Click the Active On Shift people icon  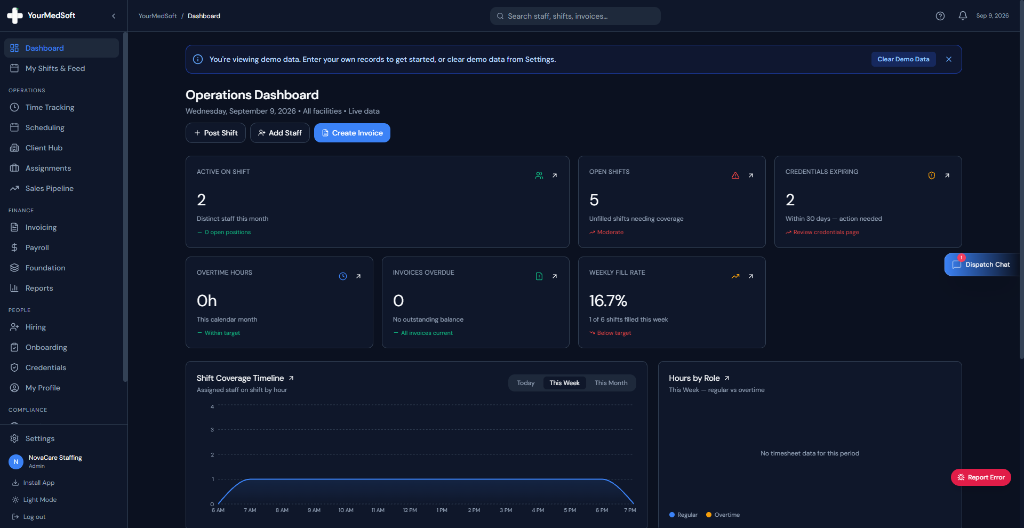[x=539, y=175]
